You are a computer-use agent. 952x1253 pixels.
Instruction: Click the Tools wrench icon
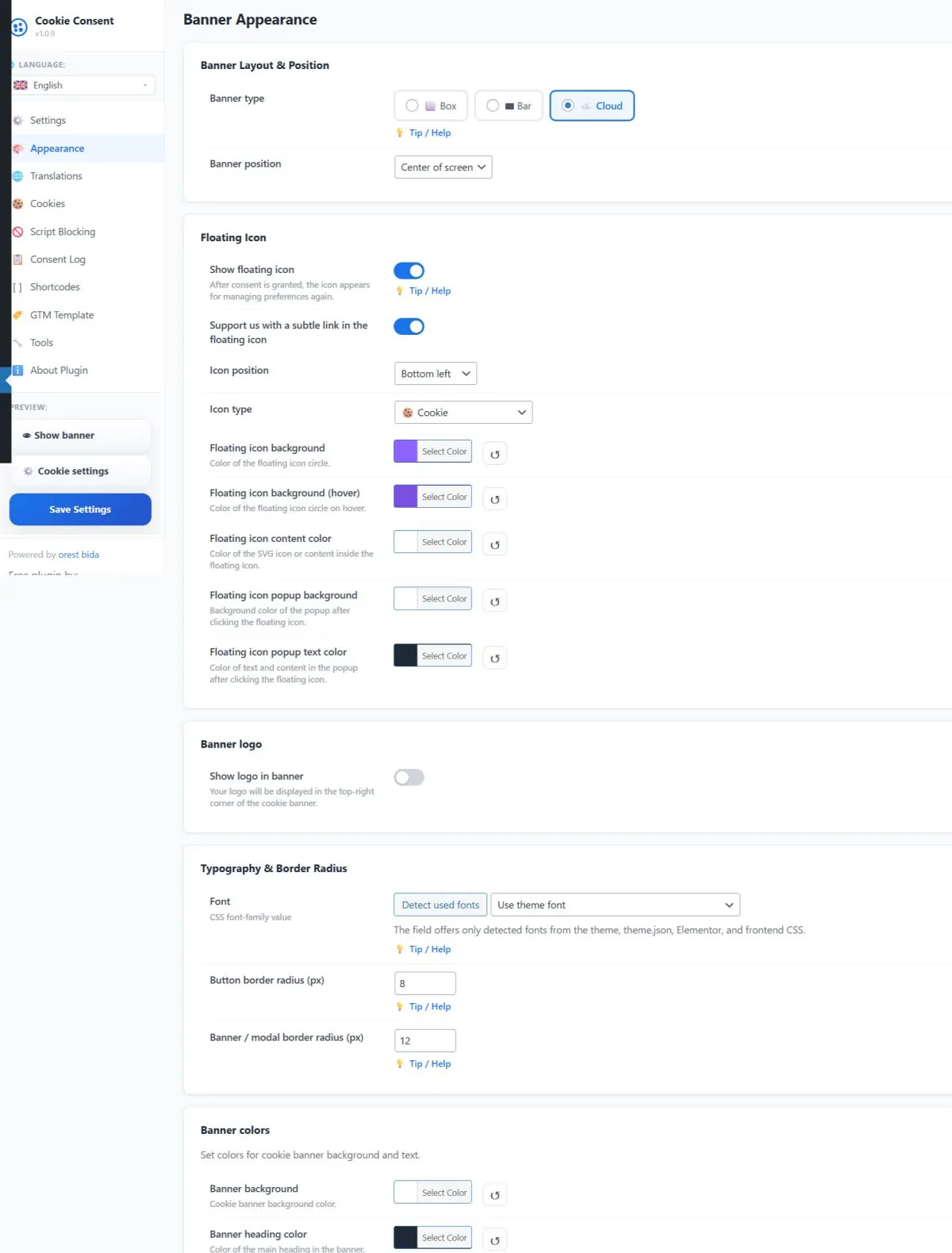(17, 343)
